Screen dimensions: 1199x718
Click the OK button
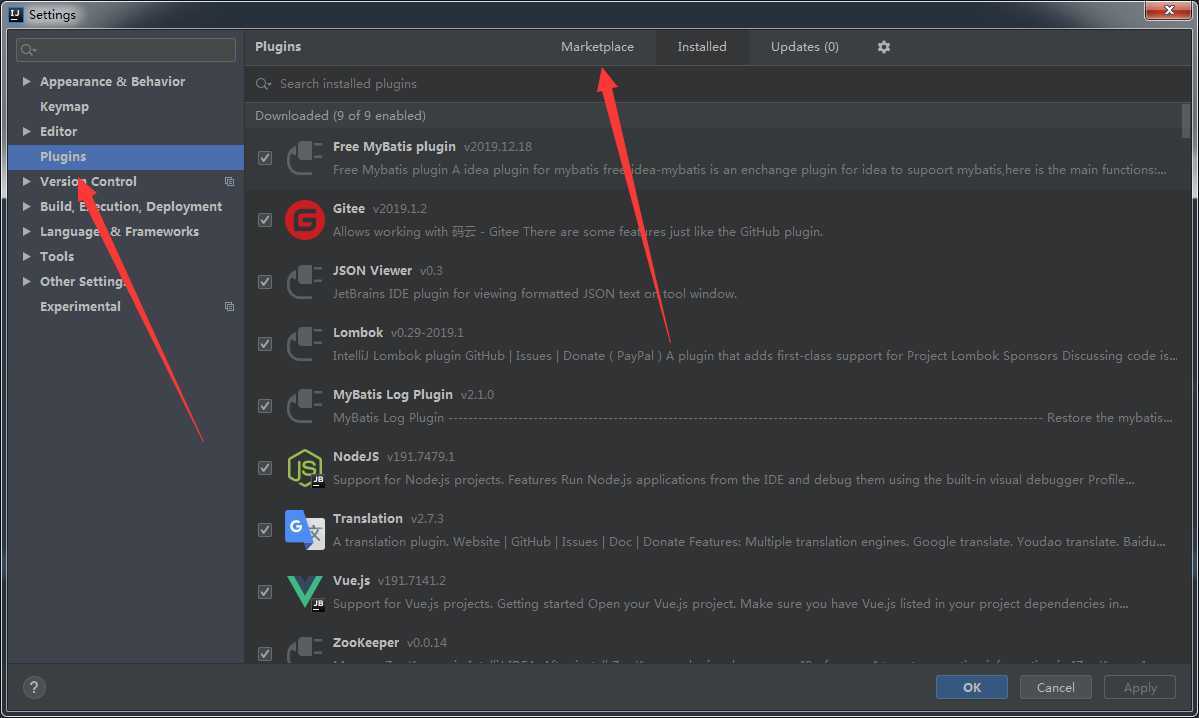click(971, 687)
